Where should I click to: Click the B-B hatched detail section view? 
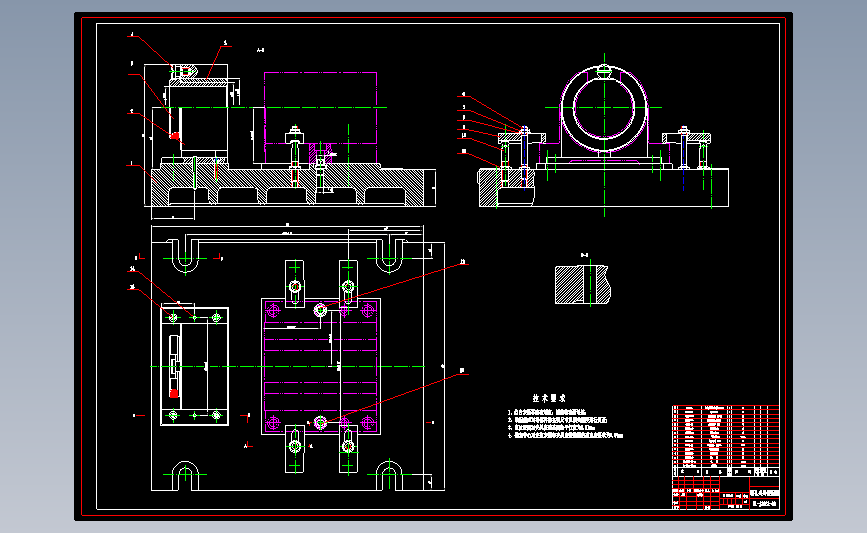582,284
